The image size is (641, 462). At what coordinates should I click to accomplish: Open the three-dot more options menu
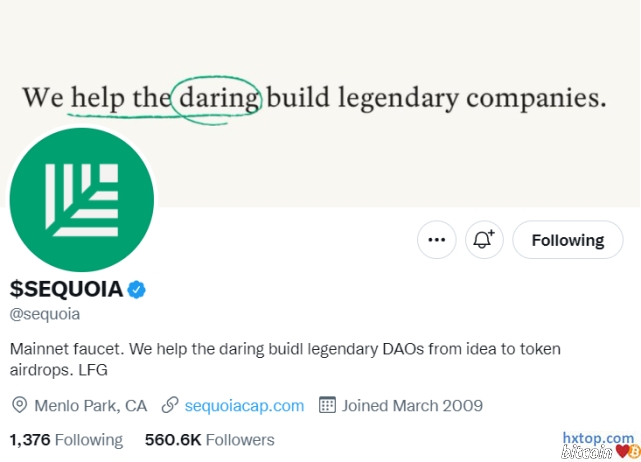(x=436, y=240)
